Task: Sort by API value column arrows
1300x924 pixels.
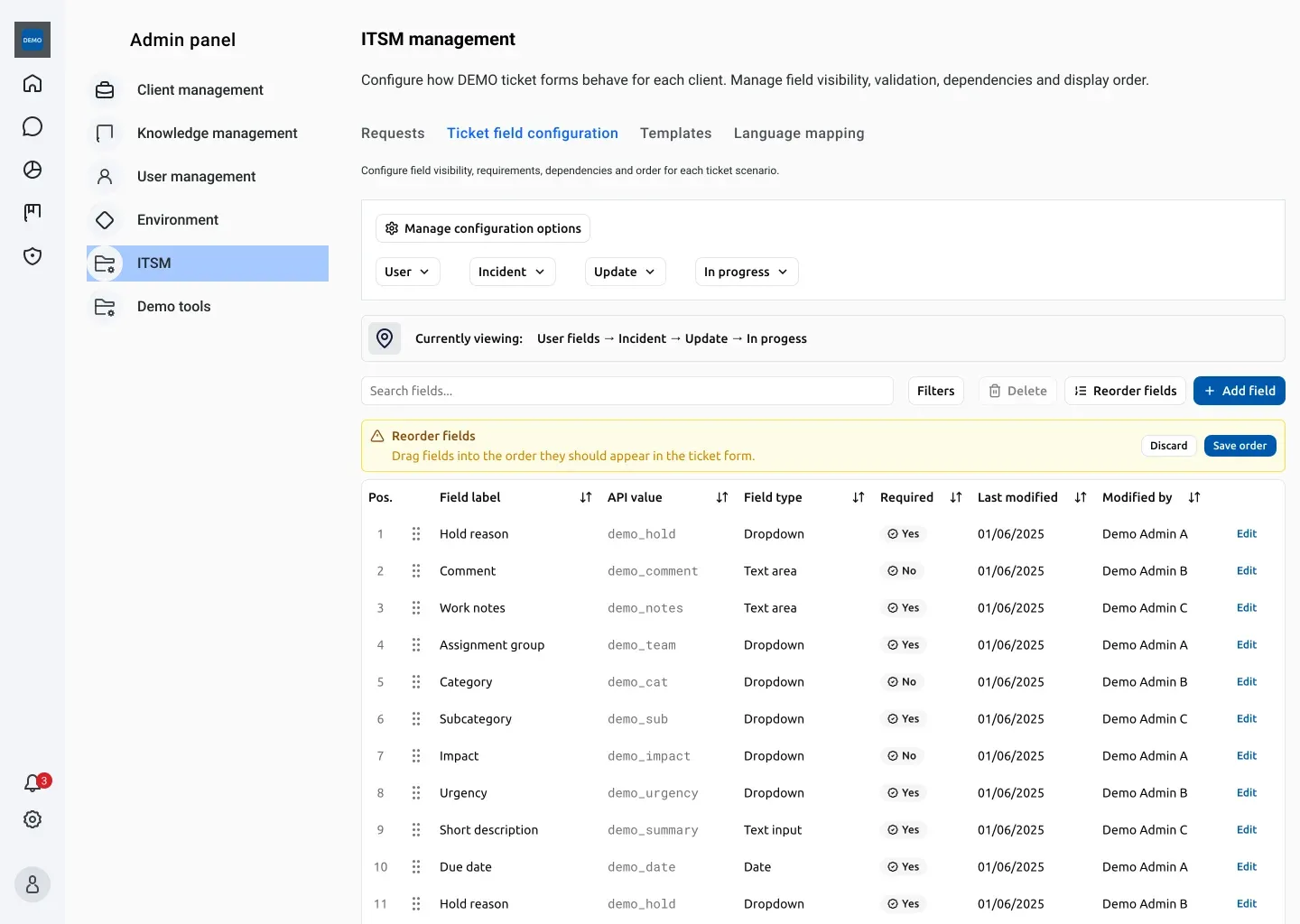Action: pyautogui.click(x=722, y=497)
